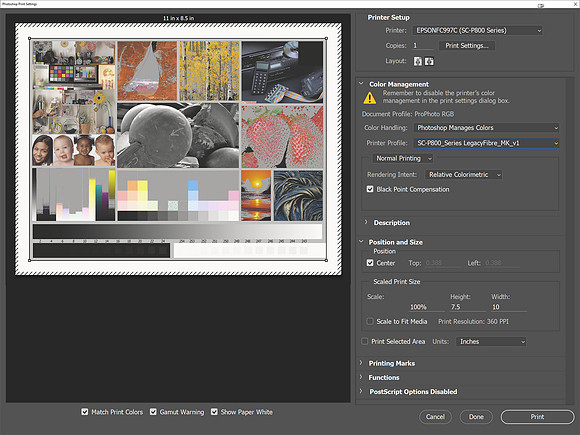Toggle Match Print Colors checkbox
The height and width of the screenshot is (435, 580).
tap(85, 412)
